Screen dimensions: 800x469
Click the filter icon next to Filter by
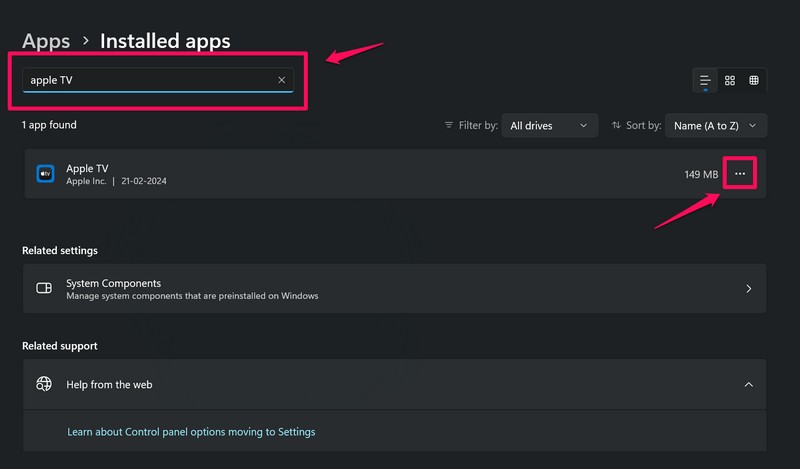click(449, 126)
